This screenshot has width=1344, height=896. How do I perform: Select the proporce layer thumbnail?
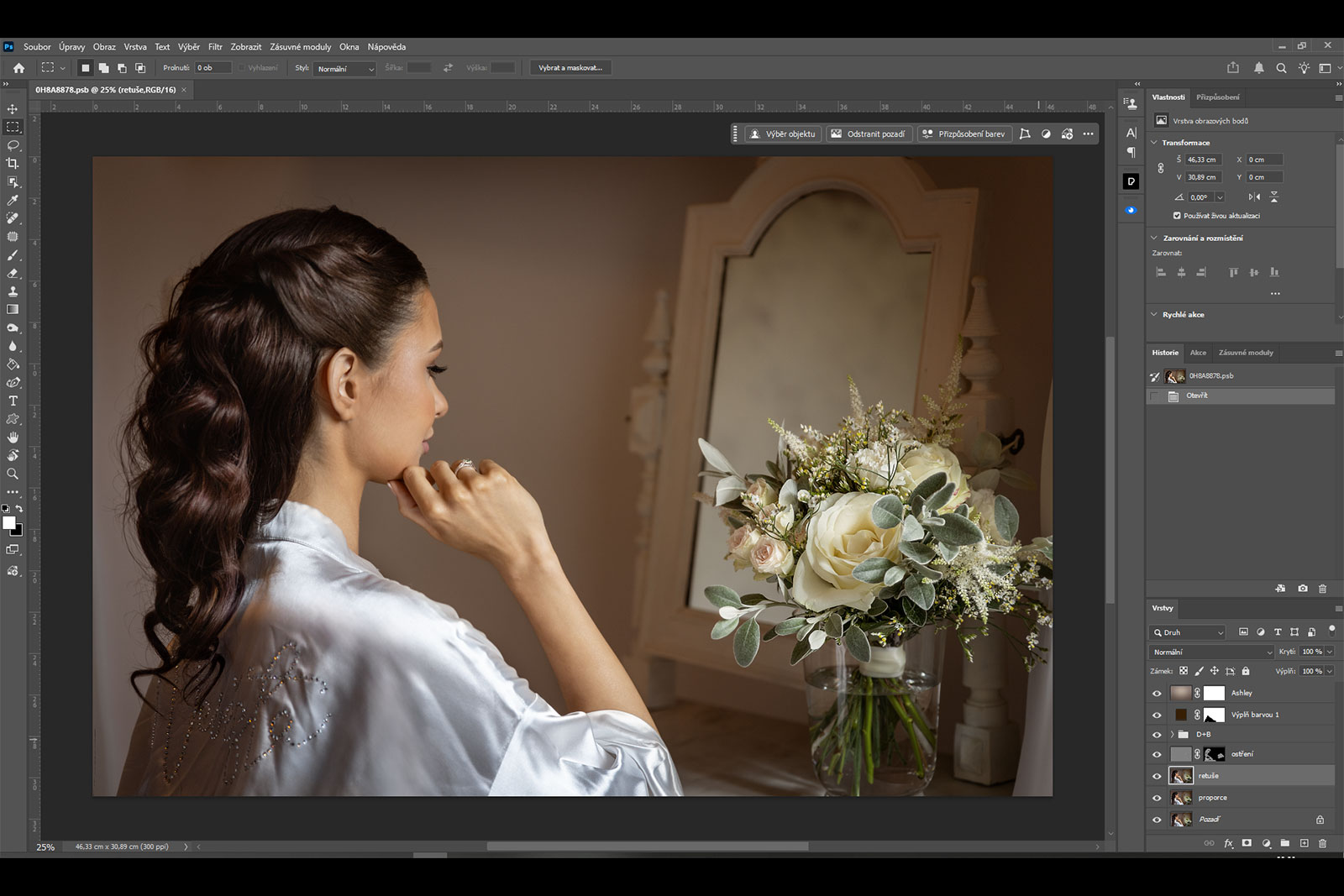(x=1181, y=798)
